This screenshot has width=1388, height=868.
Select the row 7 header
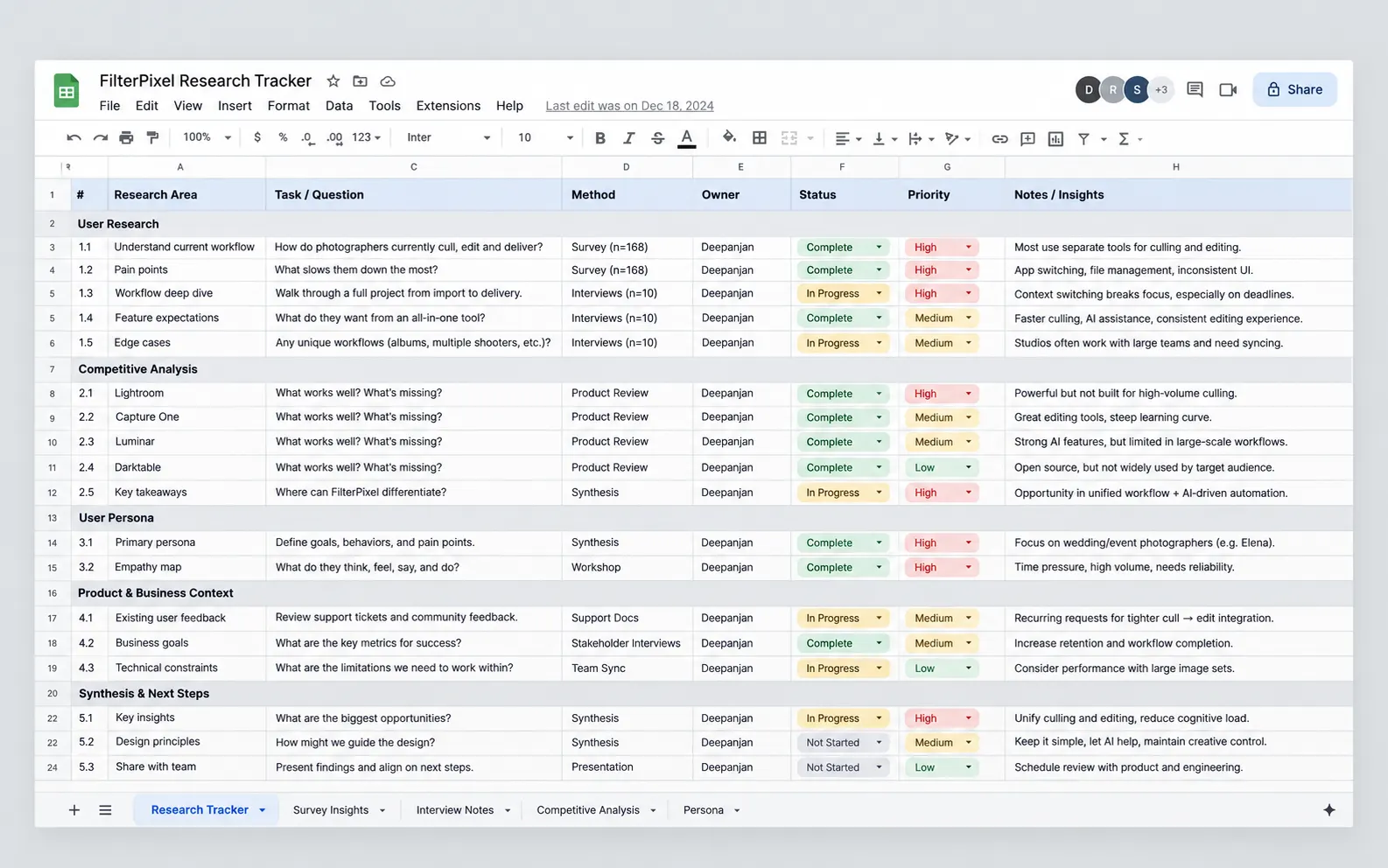pyautogui.click(x=53, y=369)
